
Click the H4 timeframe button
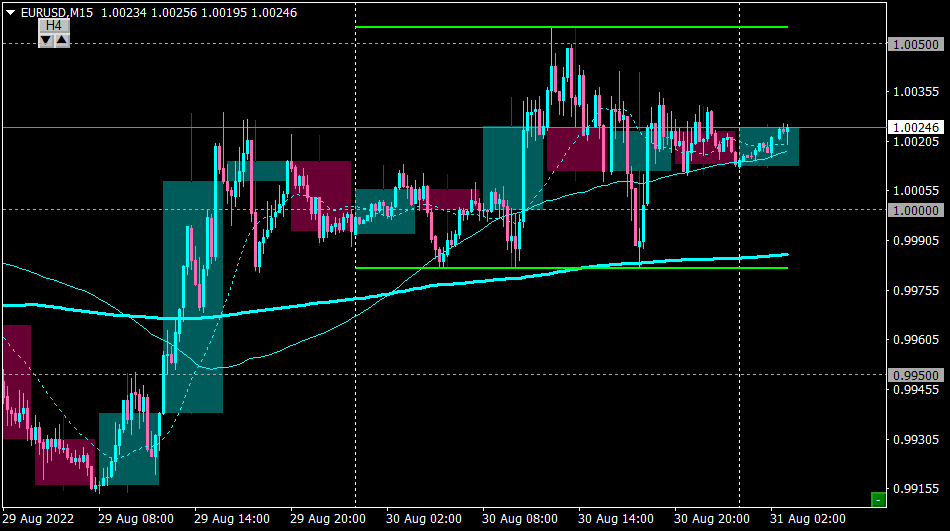click(54, 25)
